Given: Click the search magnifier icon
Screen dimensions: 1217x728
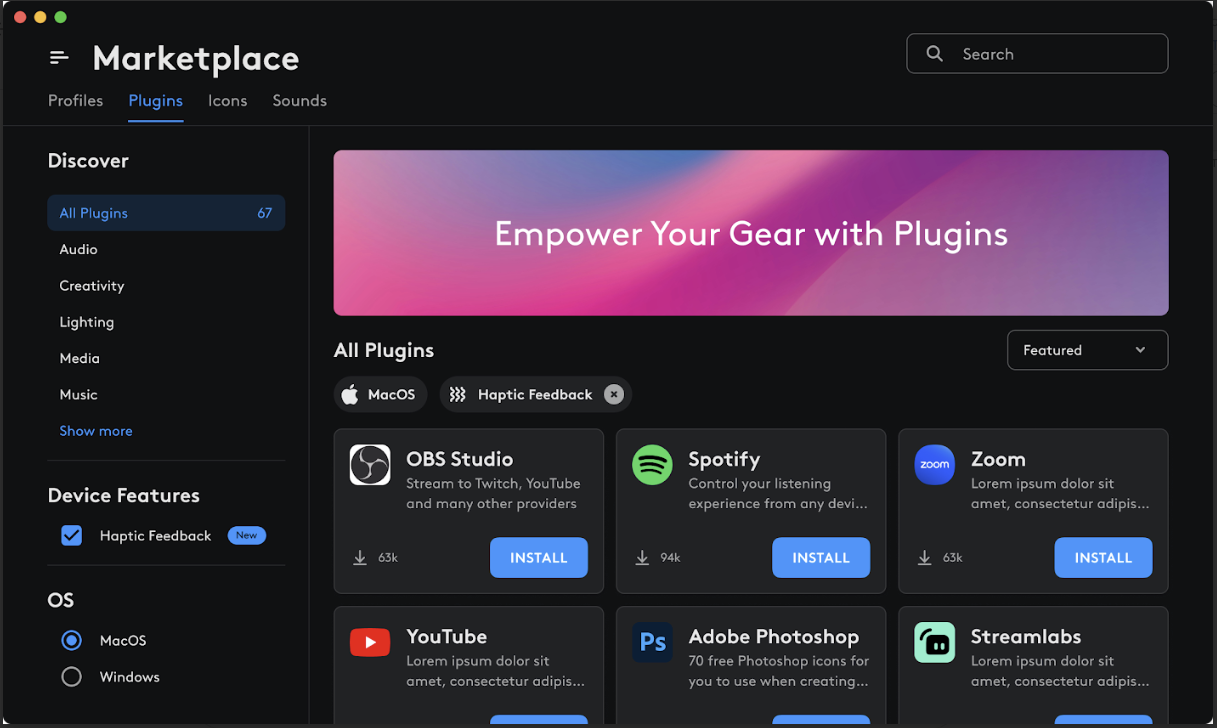Looking at the screenshot, I should click(x=934, y=53).
